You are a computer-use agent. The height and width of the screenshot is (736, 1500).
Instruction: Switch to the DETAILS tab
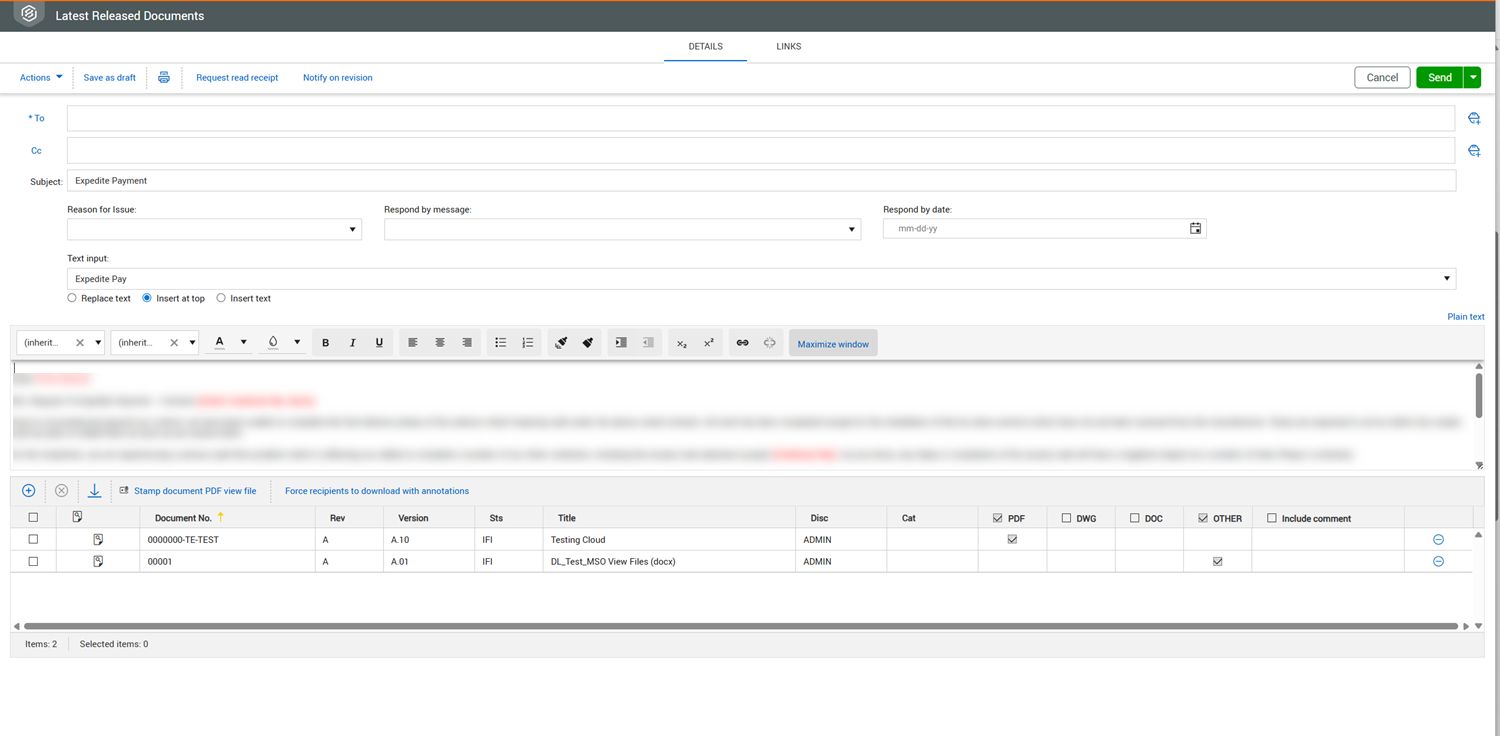pos(705,47)
